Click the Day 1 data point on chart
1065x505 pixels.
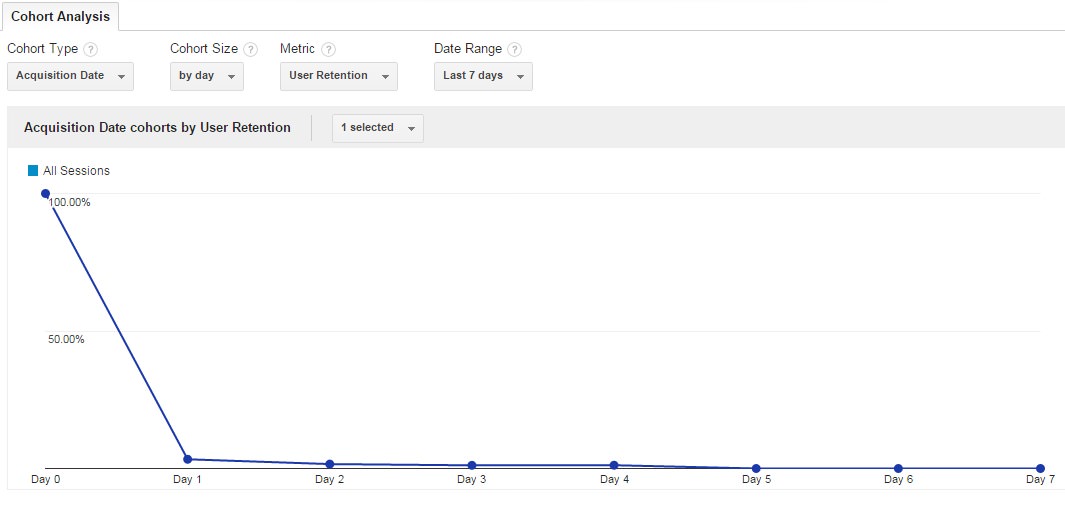(x=187, y=459)
